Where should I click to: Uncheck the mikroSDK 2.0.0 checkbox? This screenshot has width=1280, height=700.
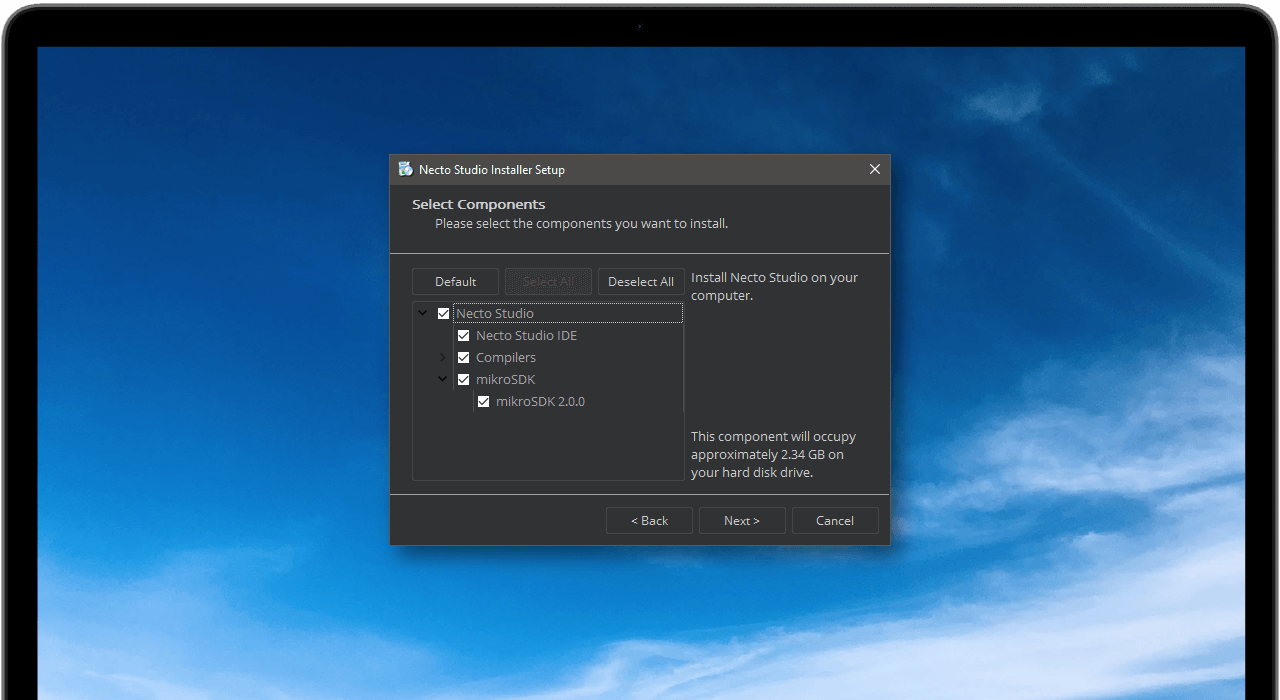483,401
